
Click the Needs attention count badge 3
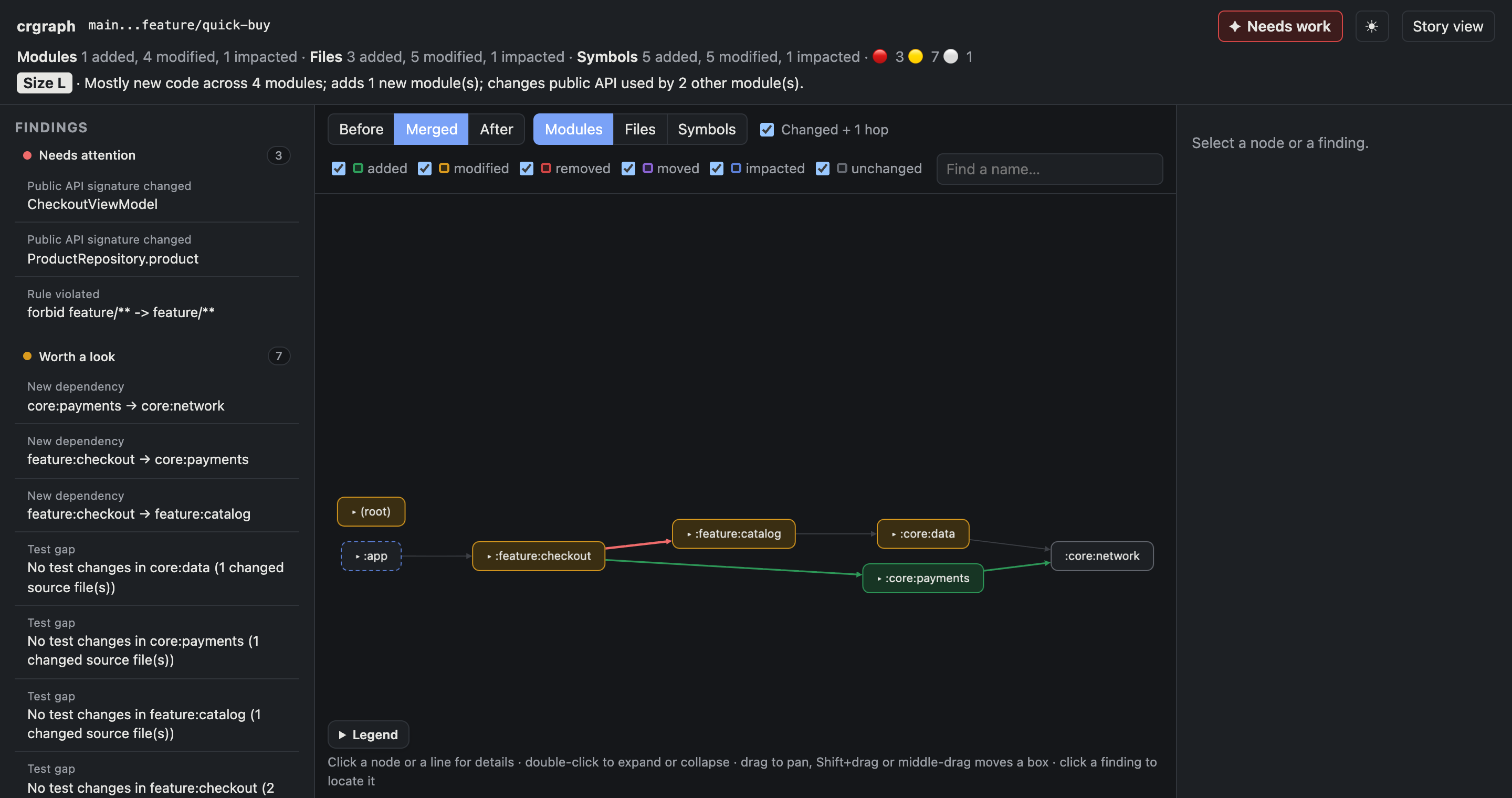pyautogui.click(x=278, y=155)
